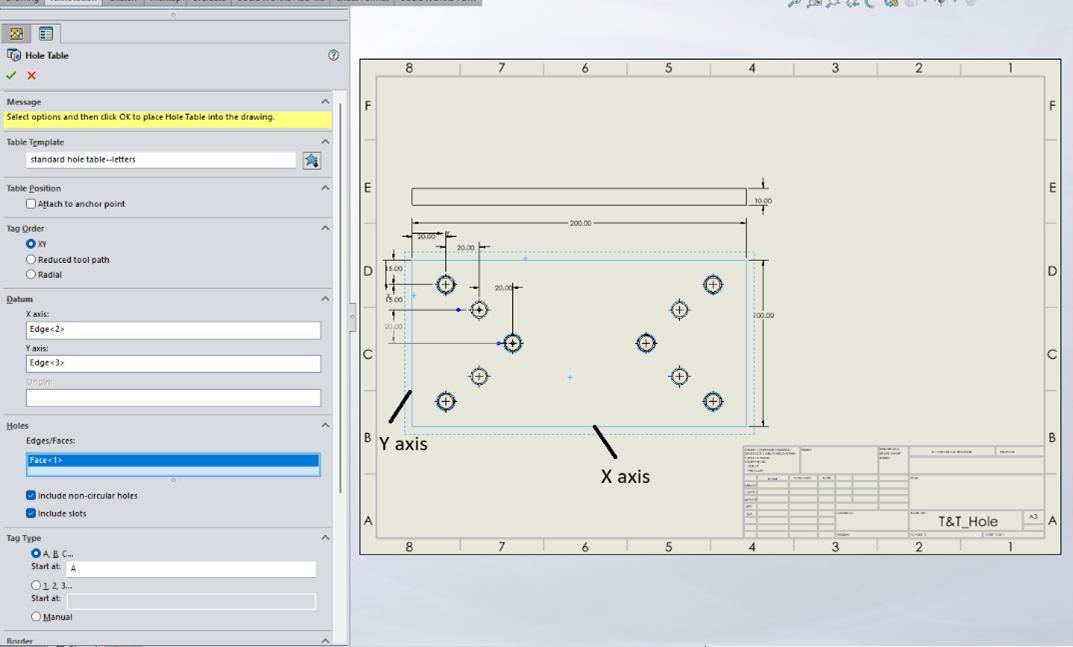The width and height of the screenshot is (1073, 647).
Task: Open Hole Table help icon
Action: click(333, 56)
